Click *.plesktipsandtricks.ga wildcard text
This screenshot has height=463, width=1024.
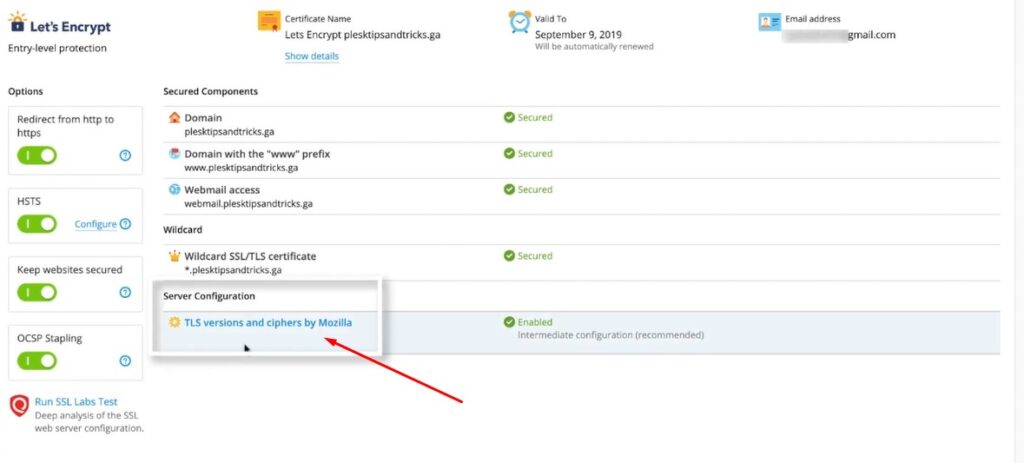(x=233, y=270)
